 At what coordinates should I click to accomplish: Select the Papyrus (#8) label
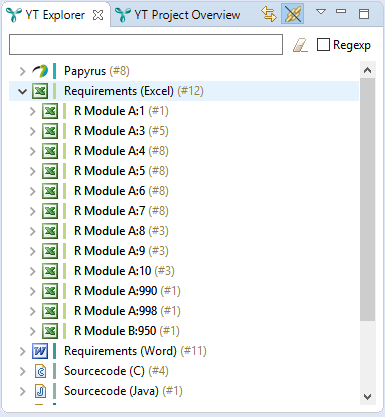(x=97, y=71)
